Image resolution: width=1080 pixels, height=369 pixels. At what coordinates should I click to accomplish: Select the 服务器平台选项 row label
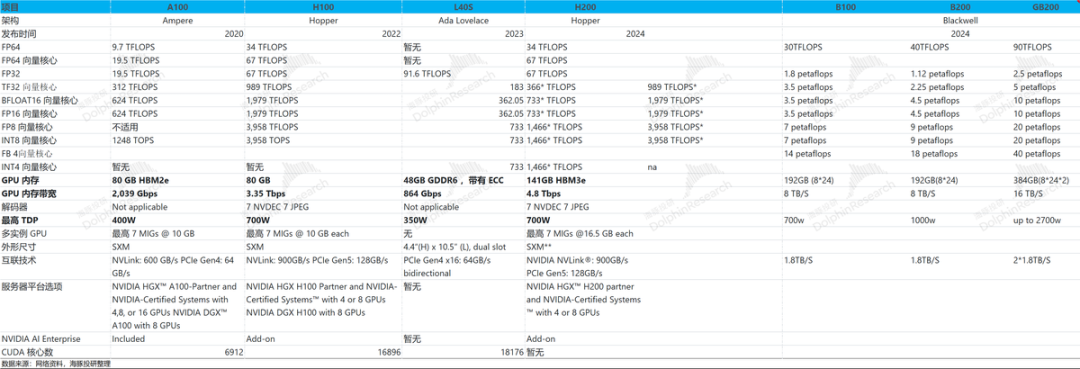[32, 286]
